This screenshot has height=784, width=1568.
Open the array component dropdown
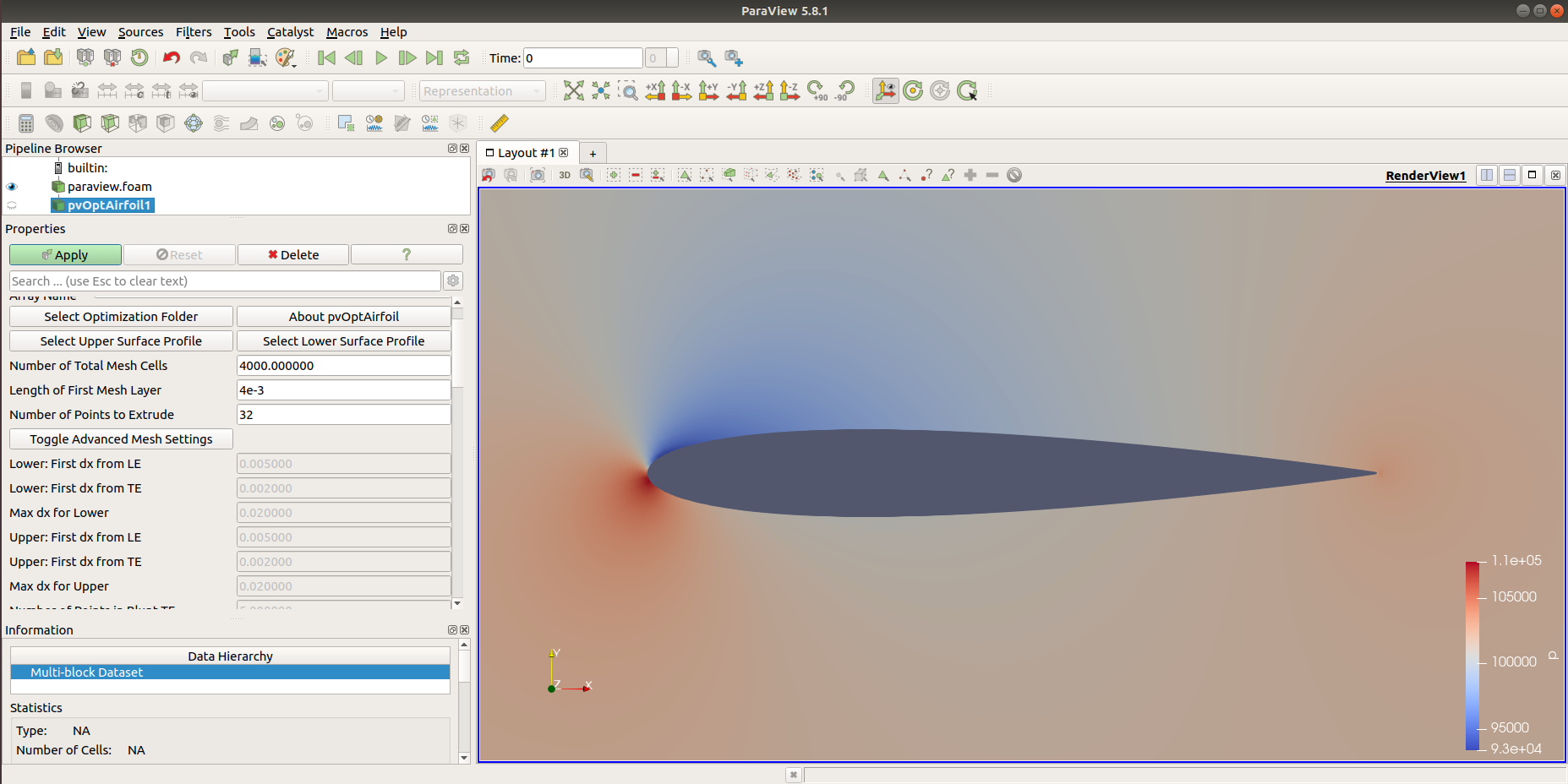coord(368,90)
